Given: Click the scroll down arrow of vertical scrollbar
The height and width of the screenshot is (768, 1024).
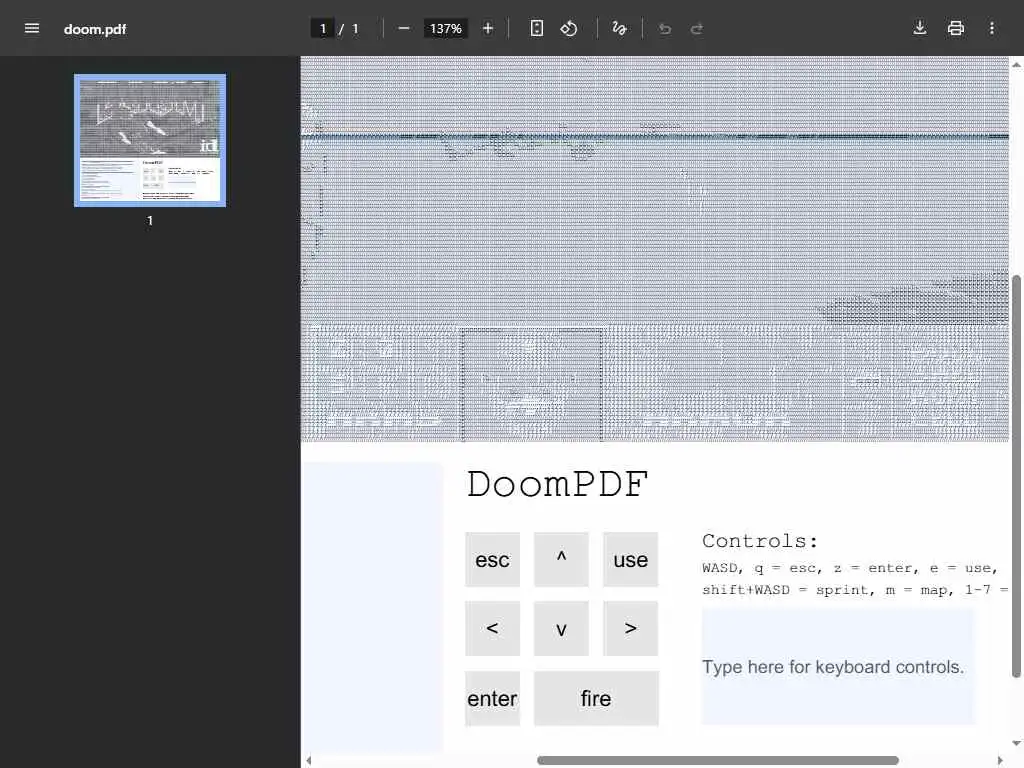Looking at the screenshot, I should click(x=1016, y=743).
